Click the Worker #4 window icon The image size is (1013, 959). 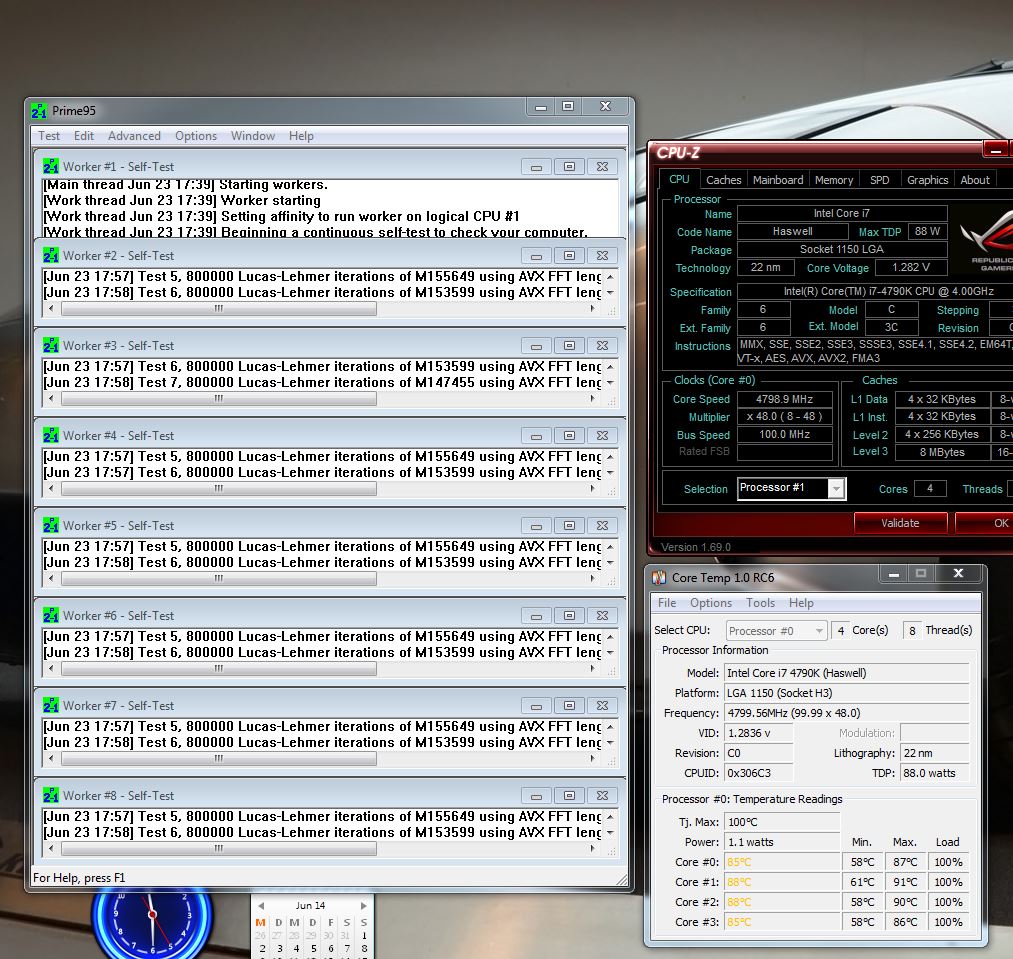[x=50, y=436]
